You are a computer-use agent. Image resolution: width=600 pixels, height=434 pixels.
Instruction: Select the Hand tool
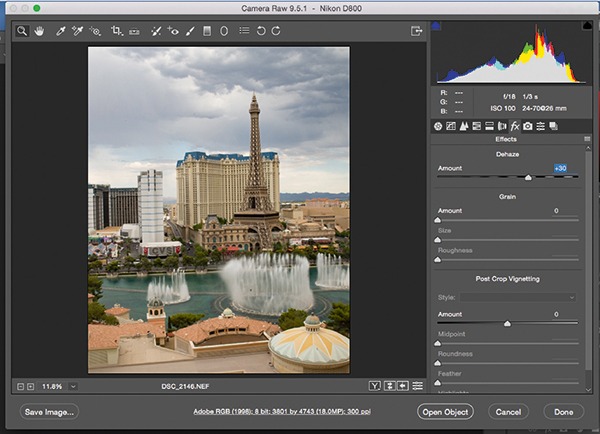tap(39, 31)
